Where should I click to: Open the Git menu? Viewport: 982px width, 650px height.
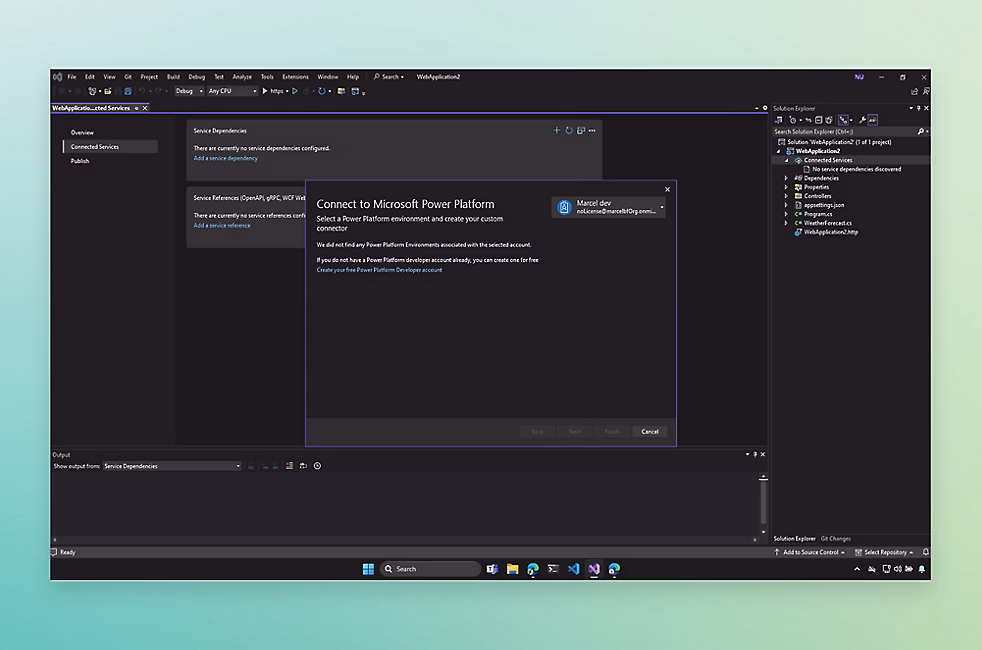click(x=128, y=76)
